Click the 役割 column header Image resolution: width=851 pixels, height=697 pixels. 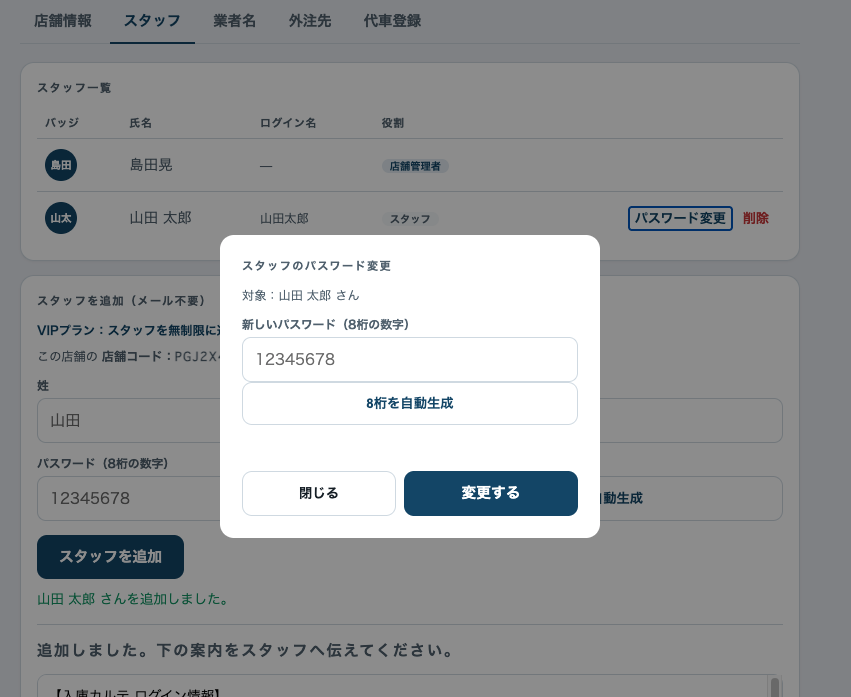click(392, 123)
